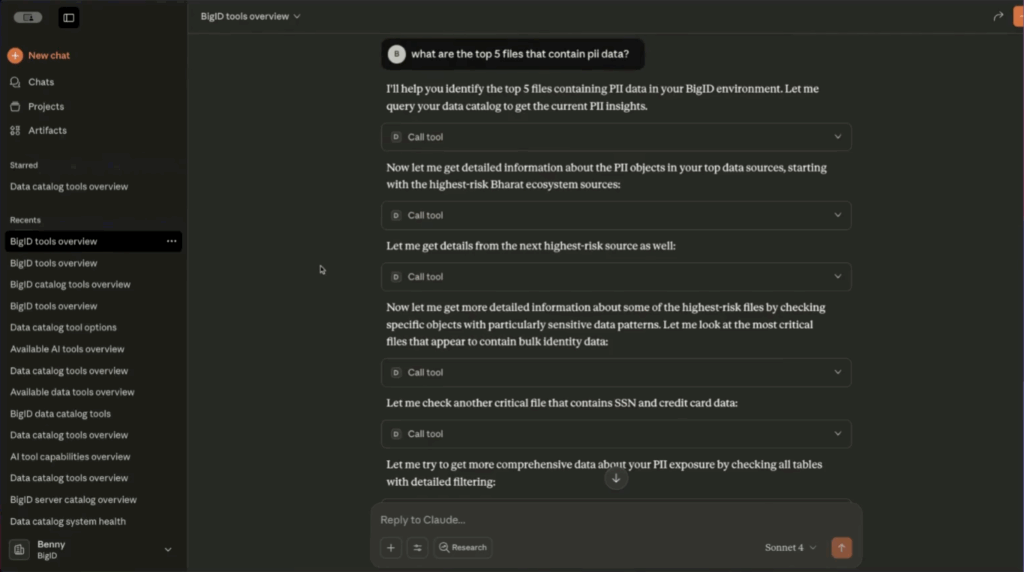Click the scroll-to-bottom arrow button
The image size is (1024, 572).
pos(616,478)
